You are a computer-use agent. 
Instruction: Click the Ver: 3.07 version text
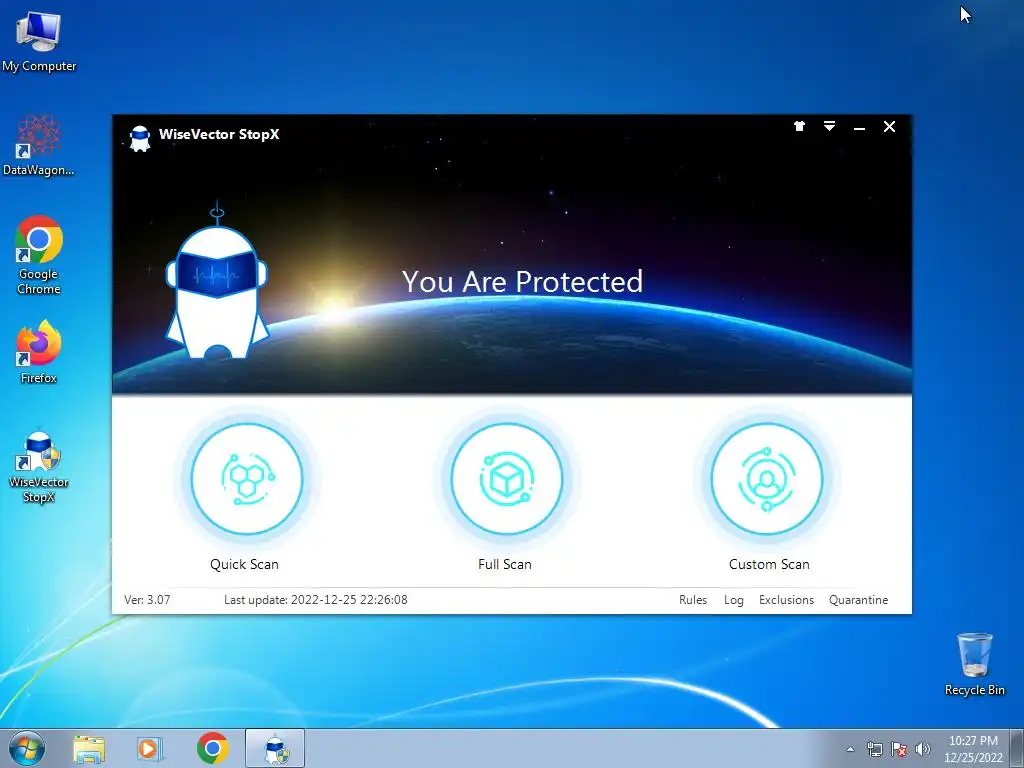pos(148,600)
